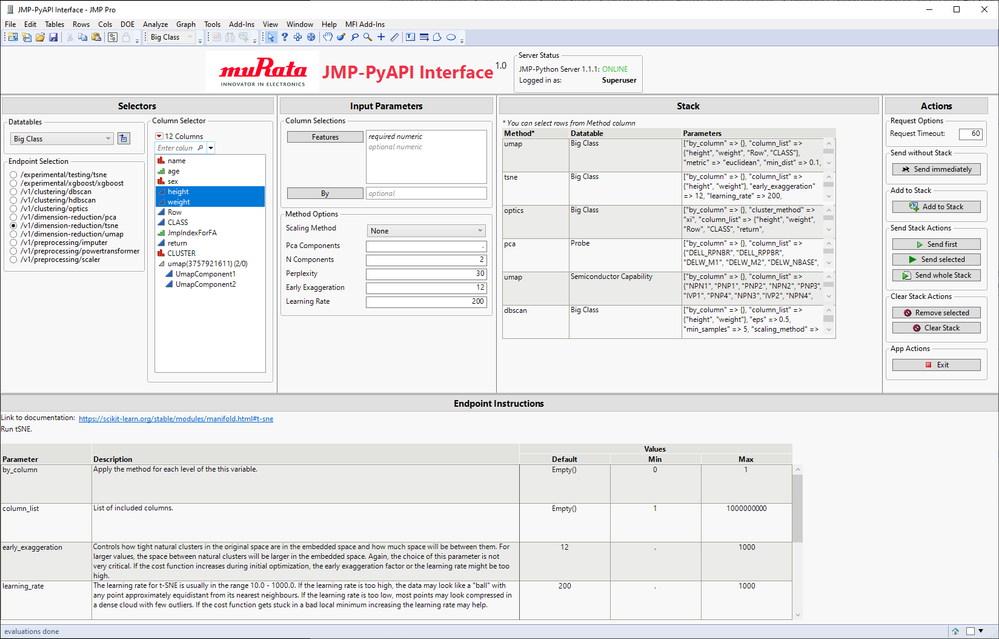999x639 pixels.
Task: Select the Crosshairs plus tool
Action: tap(381, 38)
